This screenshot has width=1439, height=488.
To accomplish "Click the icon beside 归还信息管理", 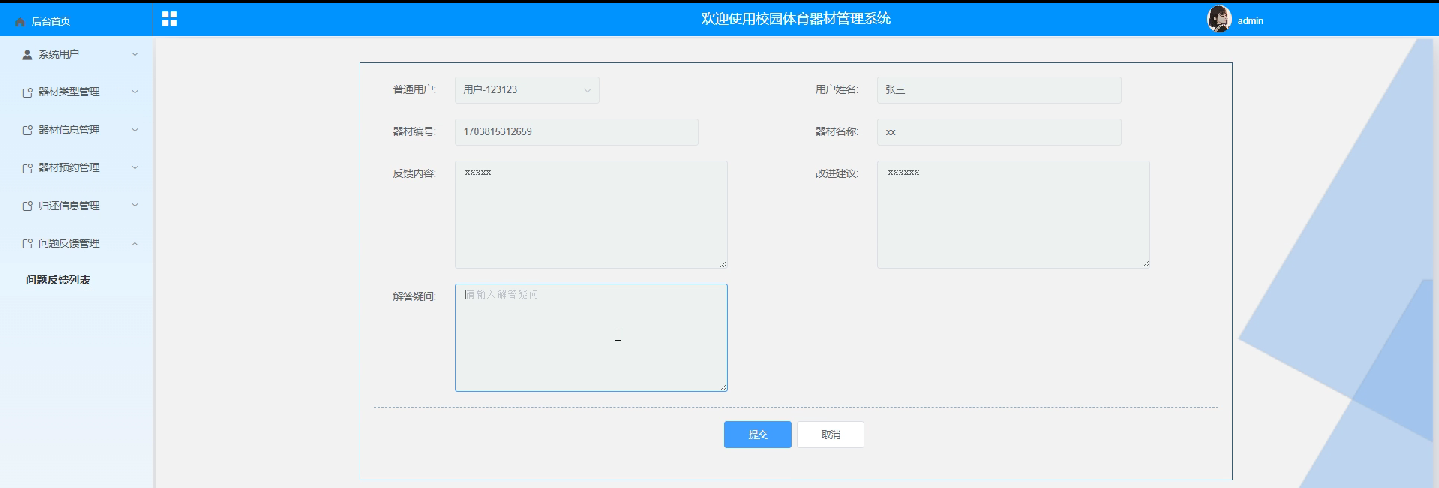I will click(28, 206).
